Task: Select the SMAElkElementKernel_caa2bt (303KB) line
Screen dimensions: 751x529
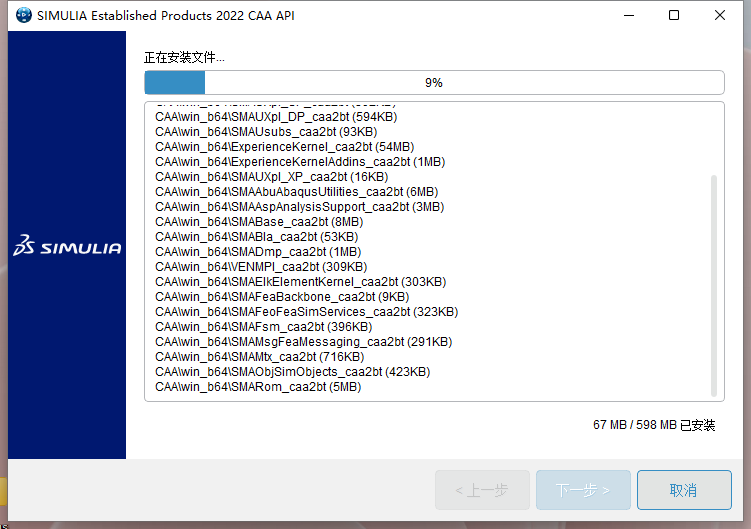Action: pos(300,282)
